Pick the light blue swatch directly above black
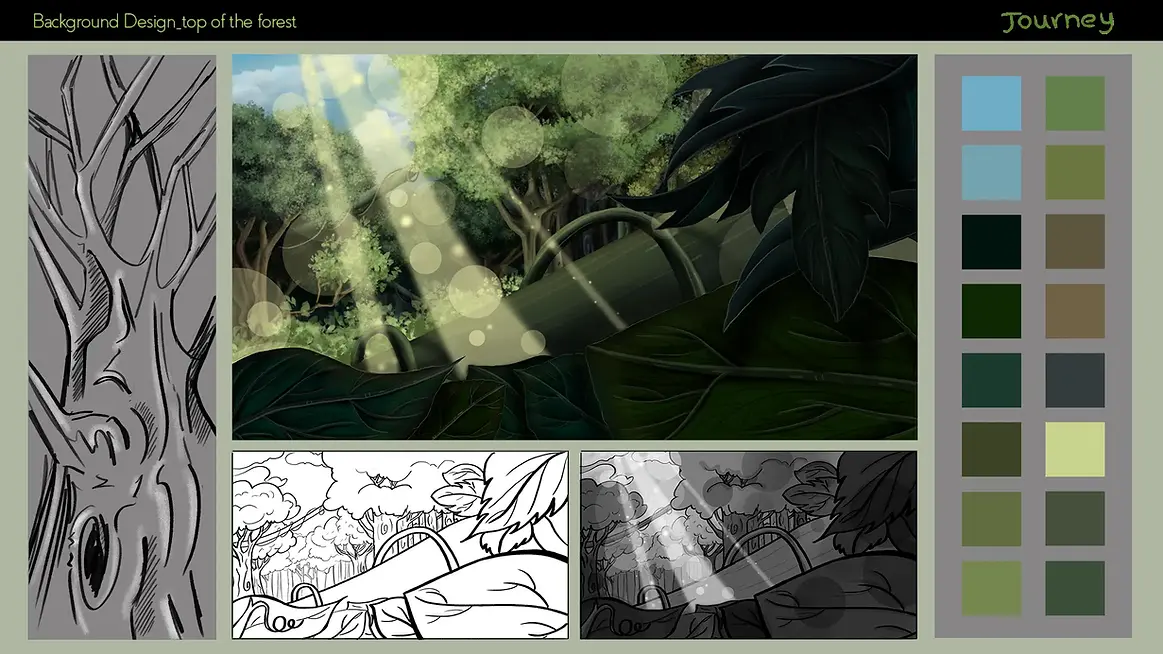Screen dimensions: 1163x654 pyautogui.click(x=992, y=173)
